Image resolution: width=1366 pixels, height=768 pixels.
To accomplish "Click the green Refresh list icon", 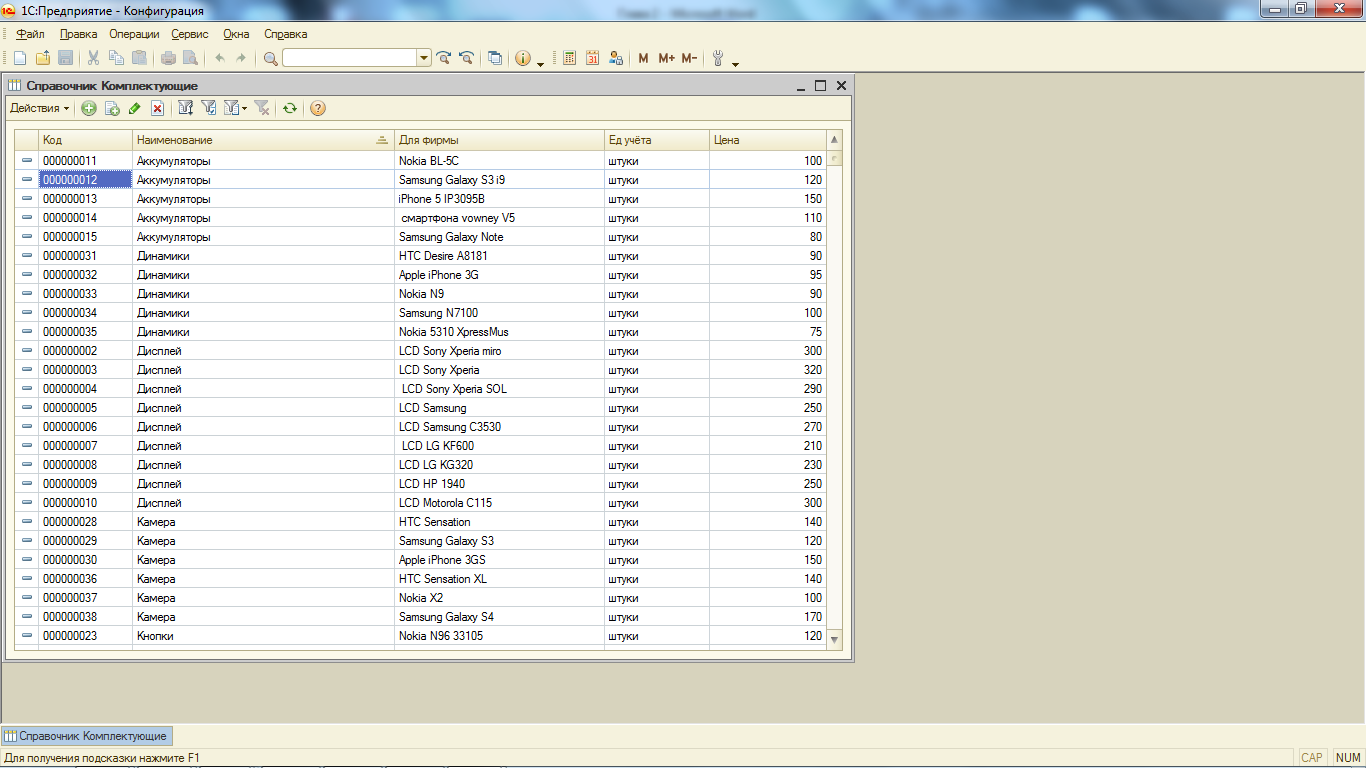I will [290, 108].
